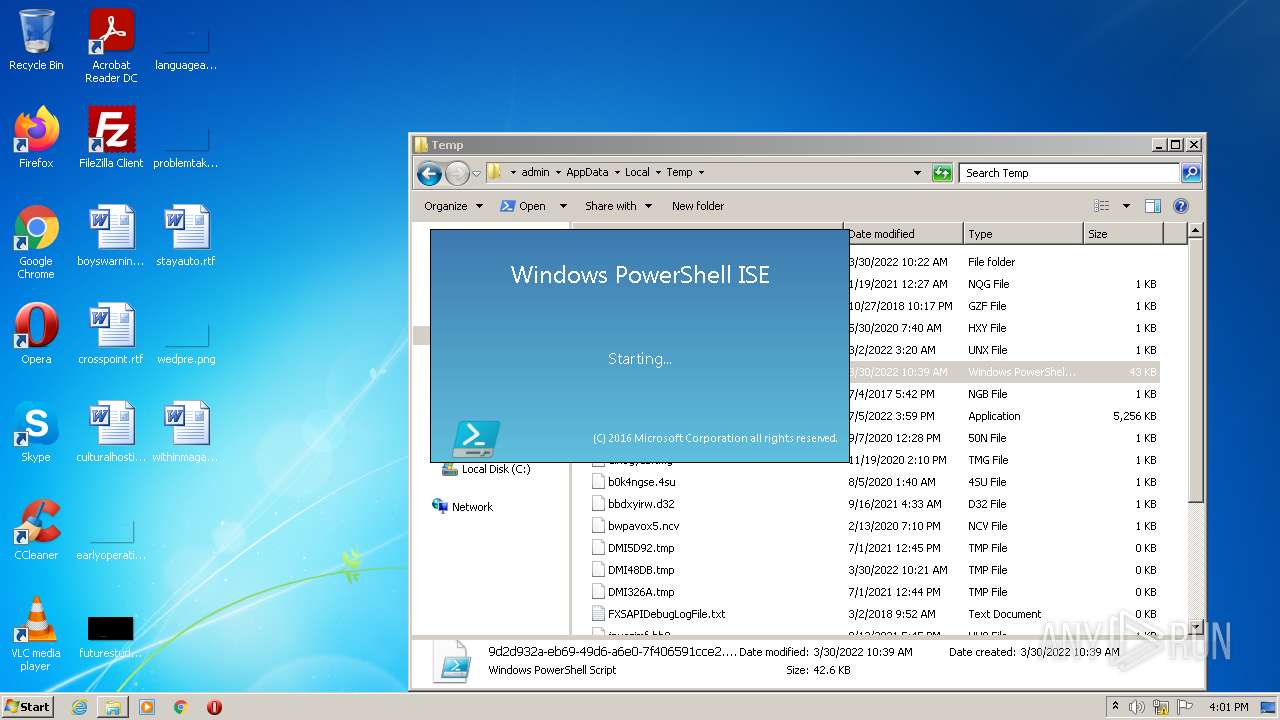Click New folder in toolbar

point(698,206)
